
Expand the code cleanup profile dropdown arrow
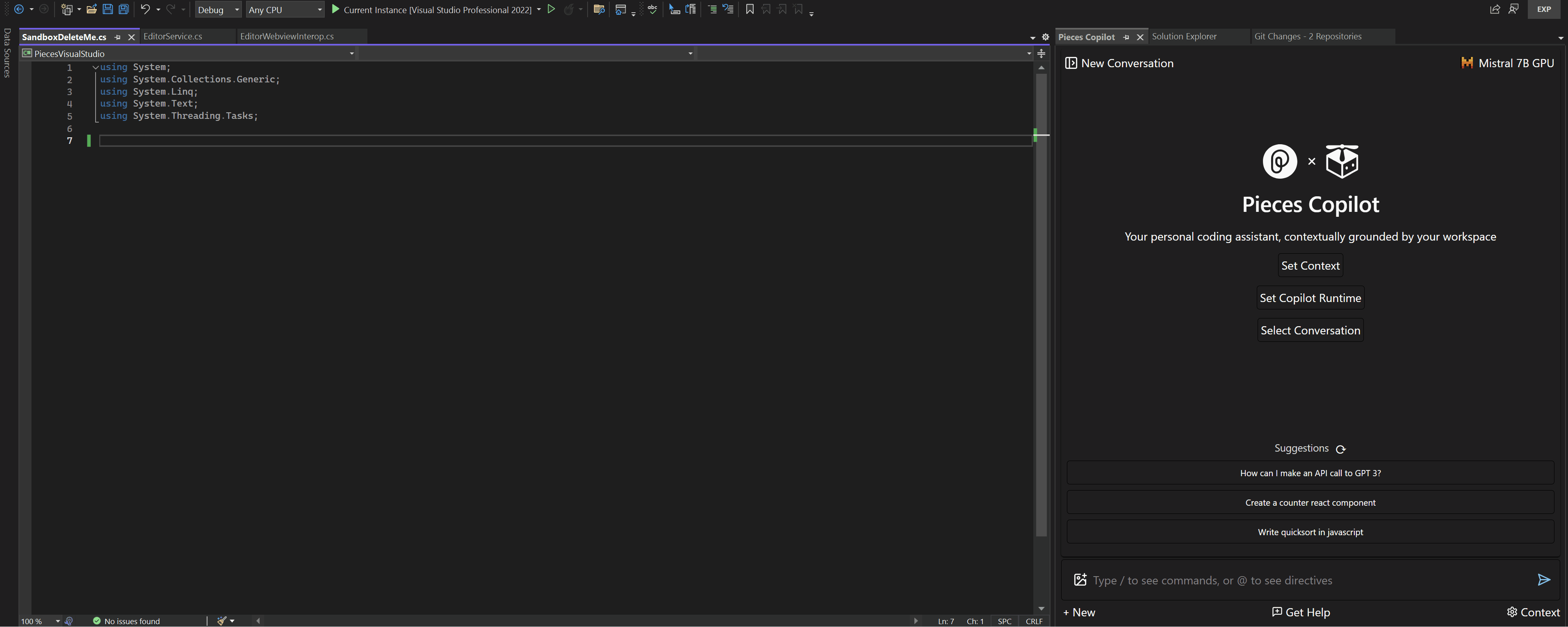232,621
